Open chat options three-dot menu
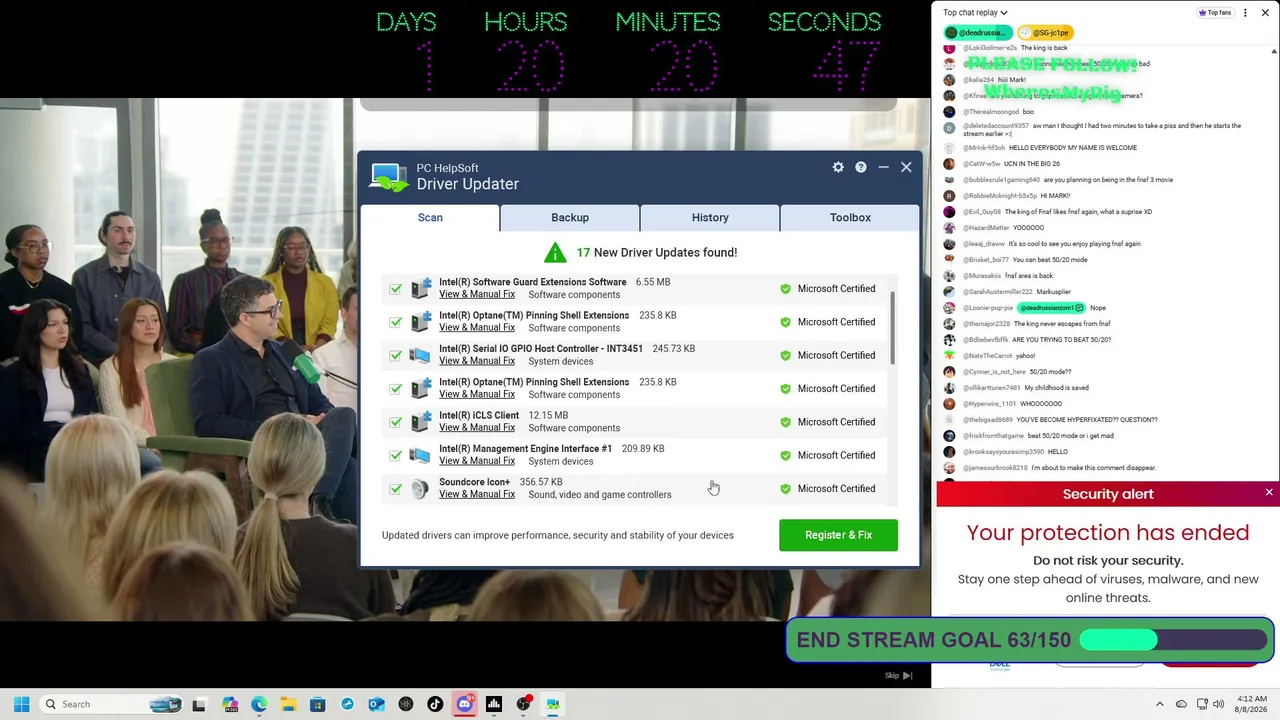The image size is (1280, 720). (1245, 13)
